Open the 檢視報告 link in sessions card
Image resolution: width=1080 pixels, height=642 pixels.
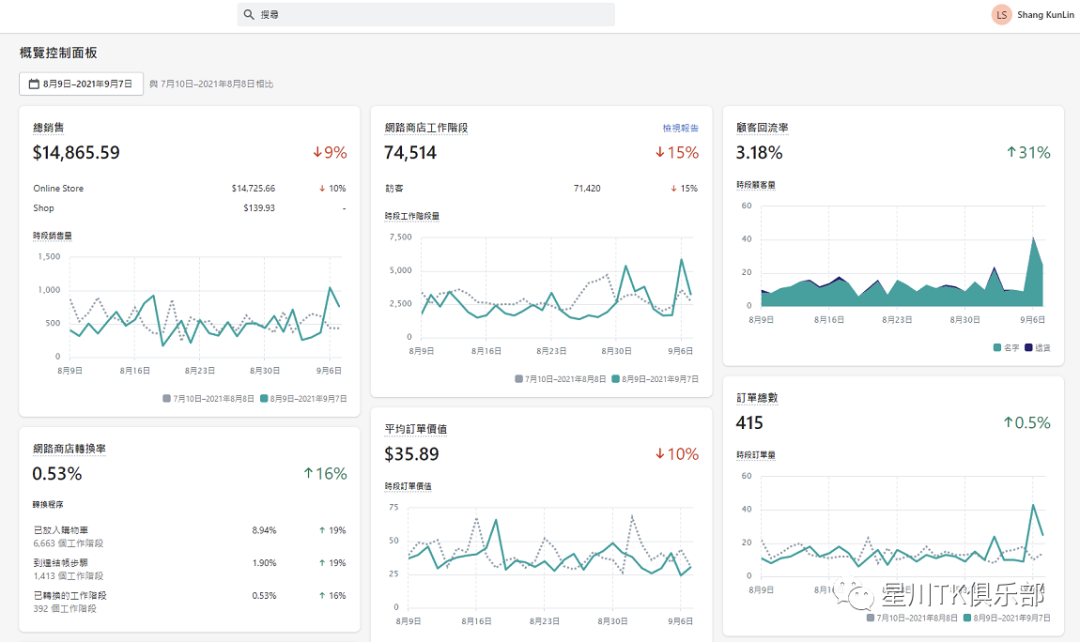tap(681, 128)
